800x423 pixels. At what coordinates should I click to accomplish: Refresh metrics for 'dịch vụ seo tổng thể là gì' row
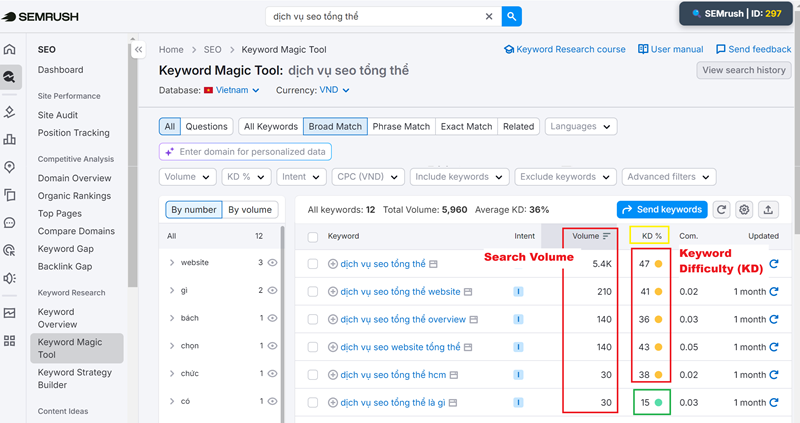tap(774, 402)
